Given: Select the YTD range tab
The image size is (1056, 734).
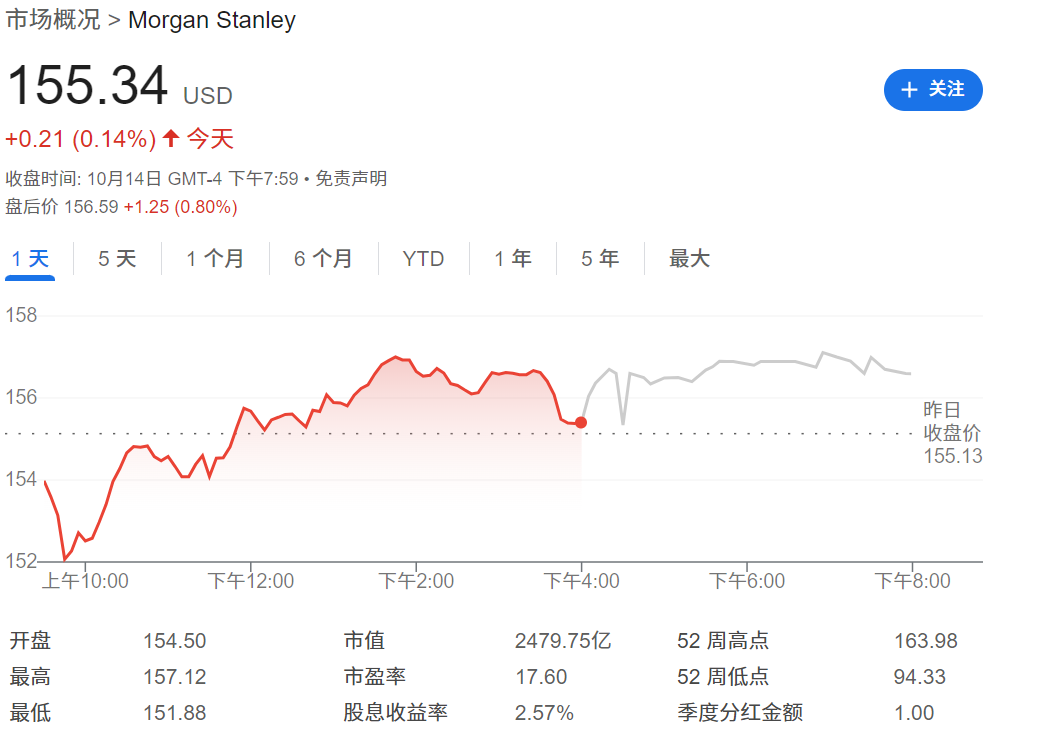Looking at the screenshot, I should 423,259.
